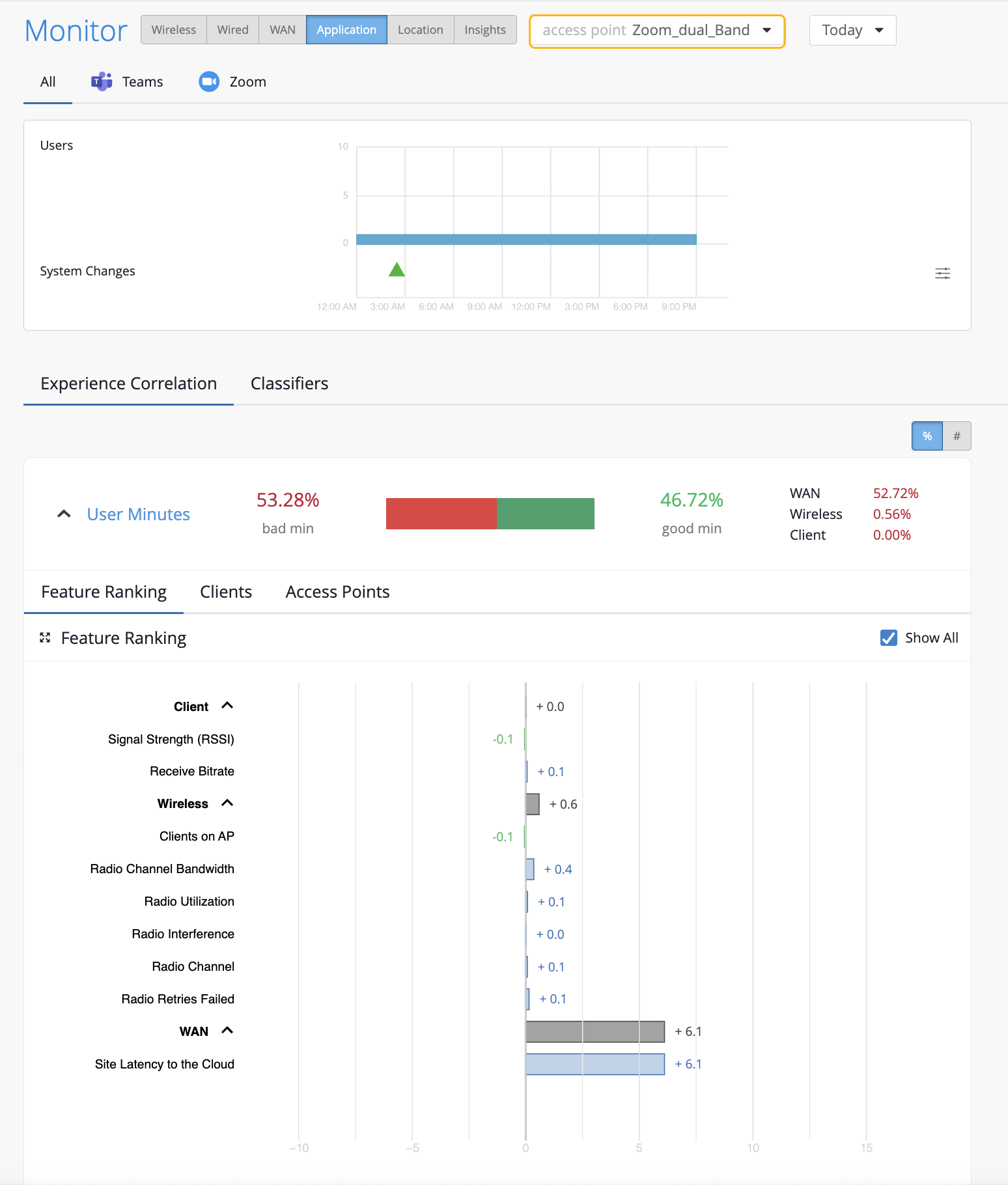The image size is (1008, 1185).
Task: Collapse the Wireless feature group
Action: click(227, 803)
